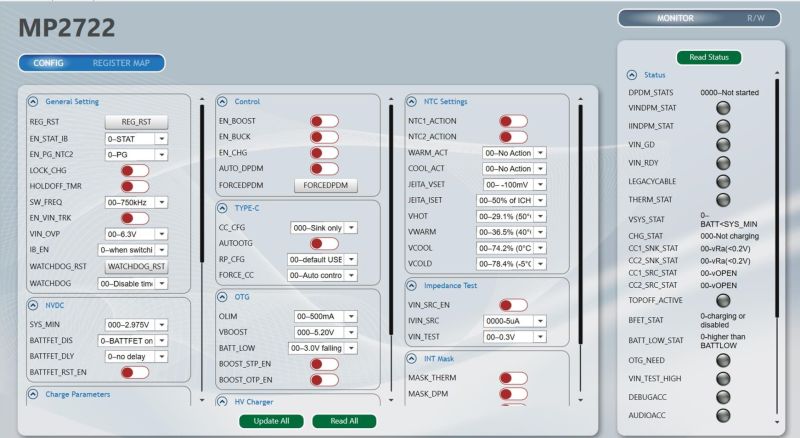Open the BATTFET_DIS dropdown
Screen dimensions: 800x438
(x=132, y=340)
